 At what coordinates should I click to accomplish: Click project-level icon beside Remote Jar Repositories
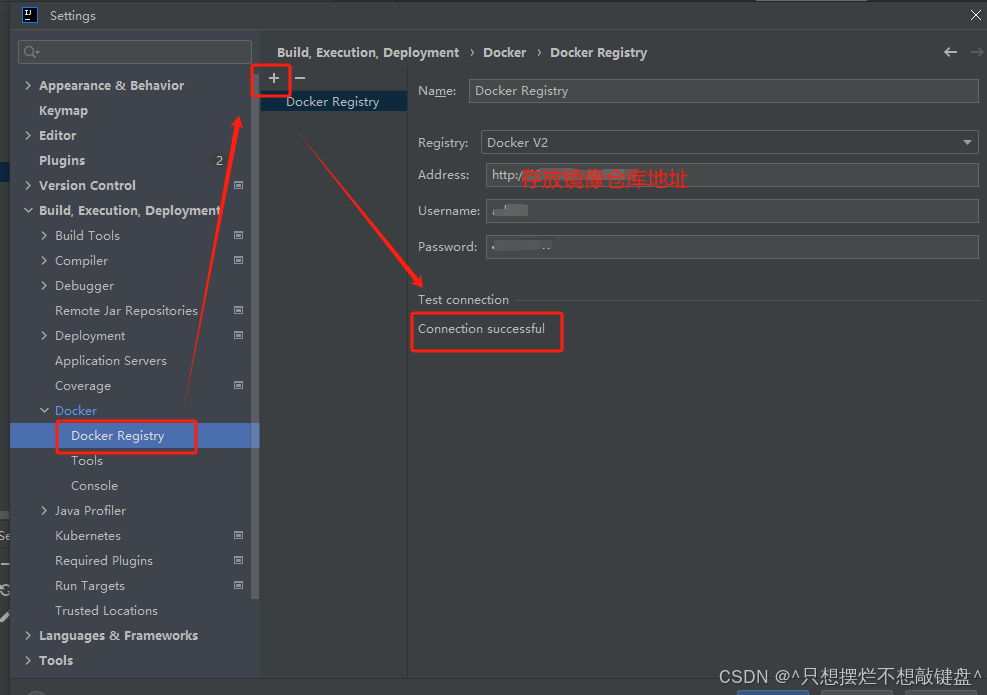pyautogui.click(x=239, y=310)
